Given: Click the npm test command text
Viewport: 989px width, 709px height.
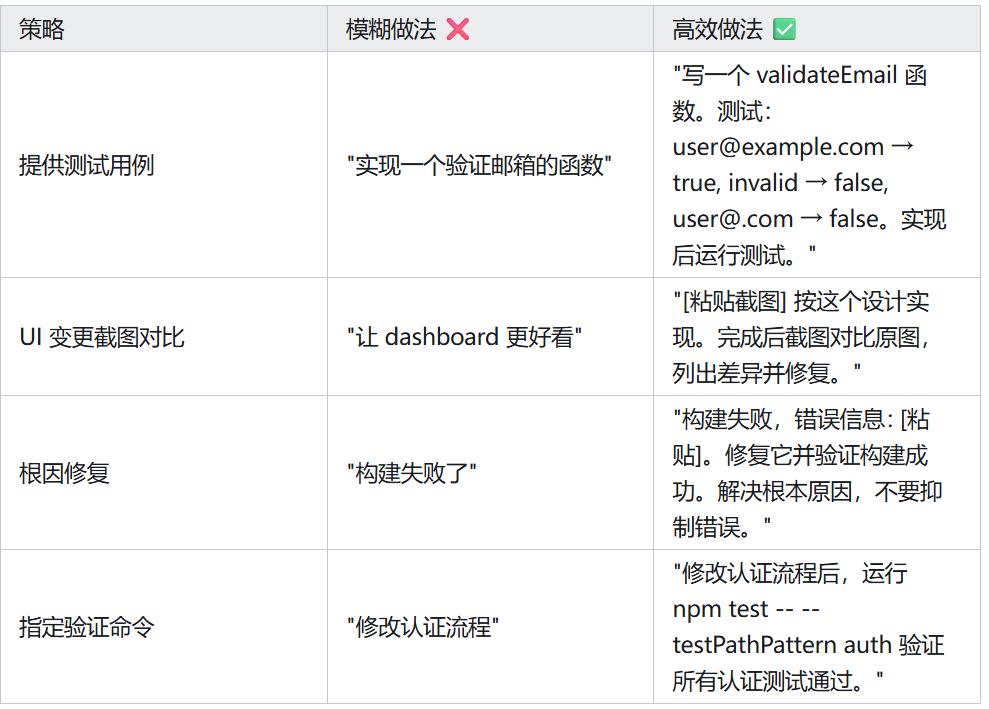Looking at the screenshot, I should [x=720, y=609].
